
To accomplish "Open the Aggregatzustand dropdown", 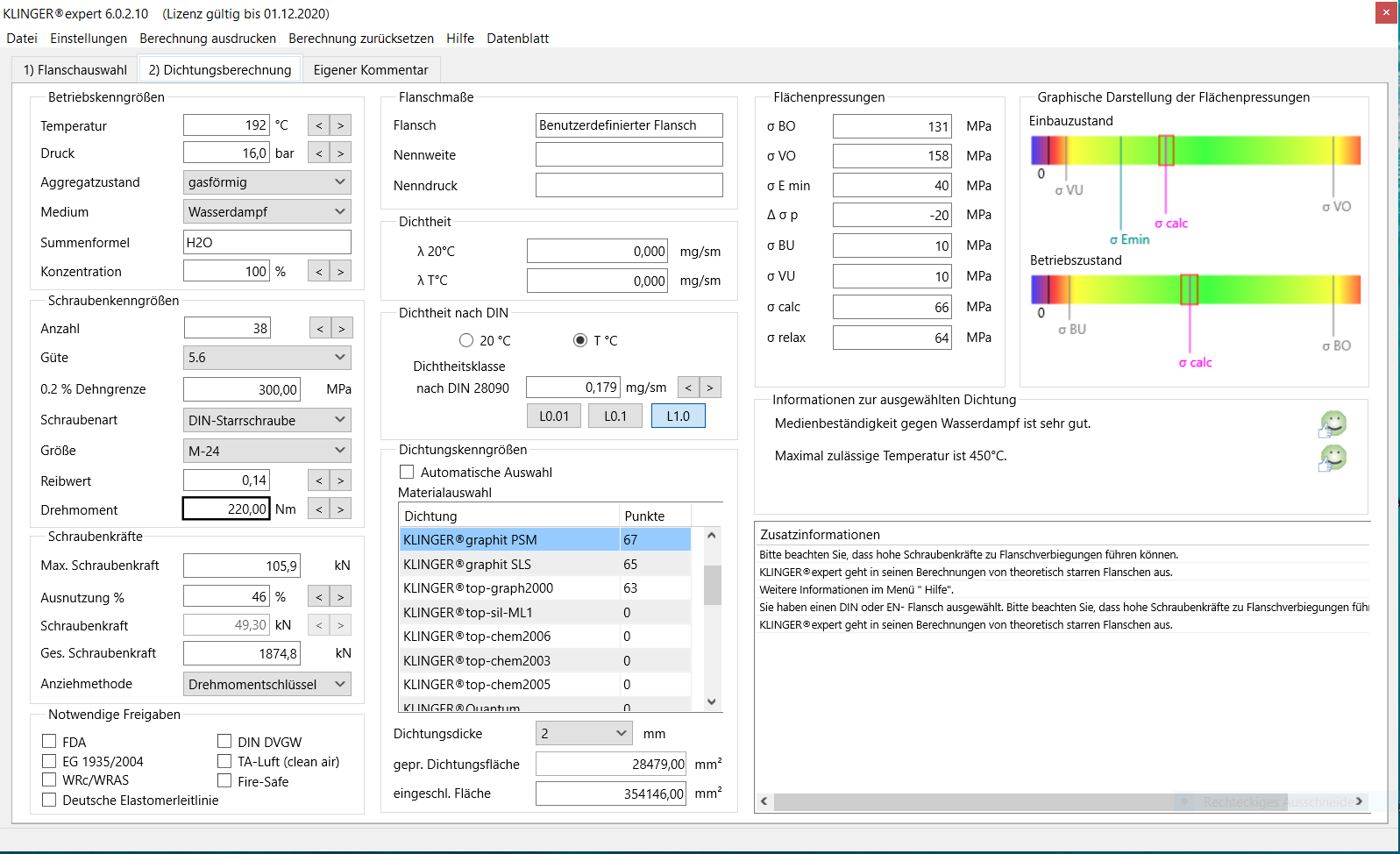I will coord(267,182).
